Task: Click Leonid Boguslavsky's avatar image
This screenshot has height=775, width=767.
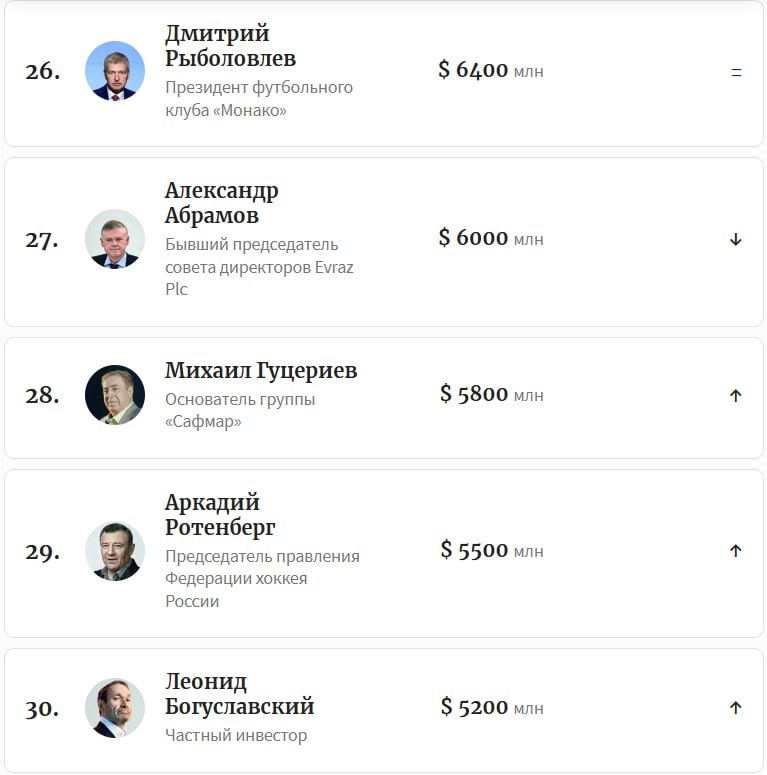Action: pyautogui.click(x=115, y=708)
